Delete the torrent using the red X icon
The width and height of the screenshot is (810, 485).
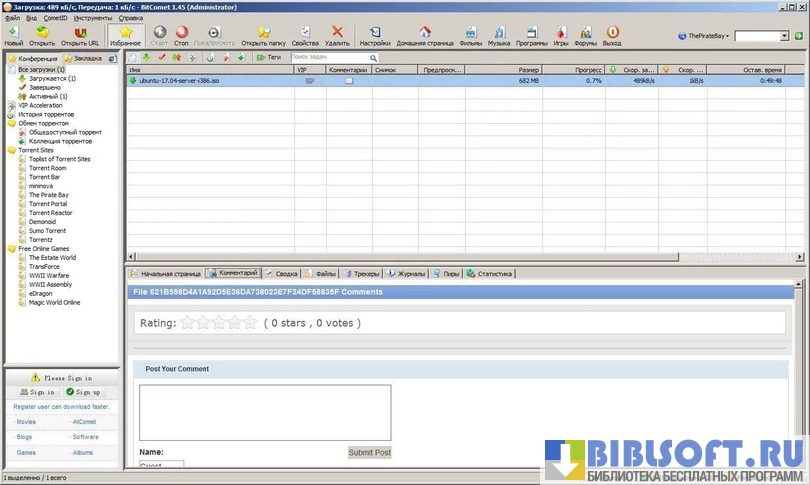[337, 35]
